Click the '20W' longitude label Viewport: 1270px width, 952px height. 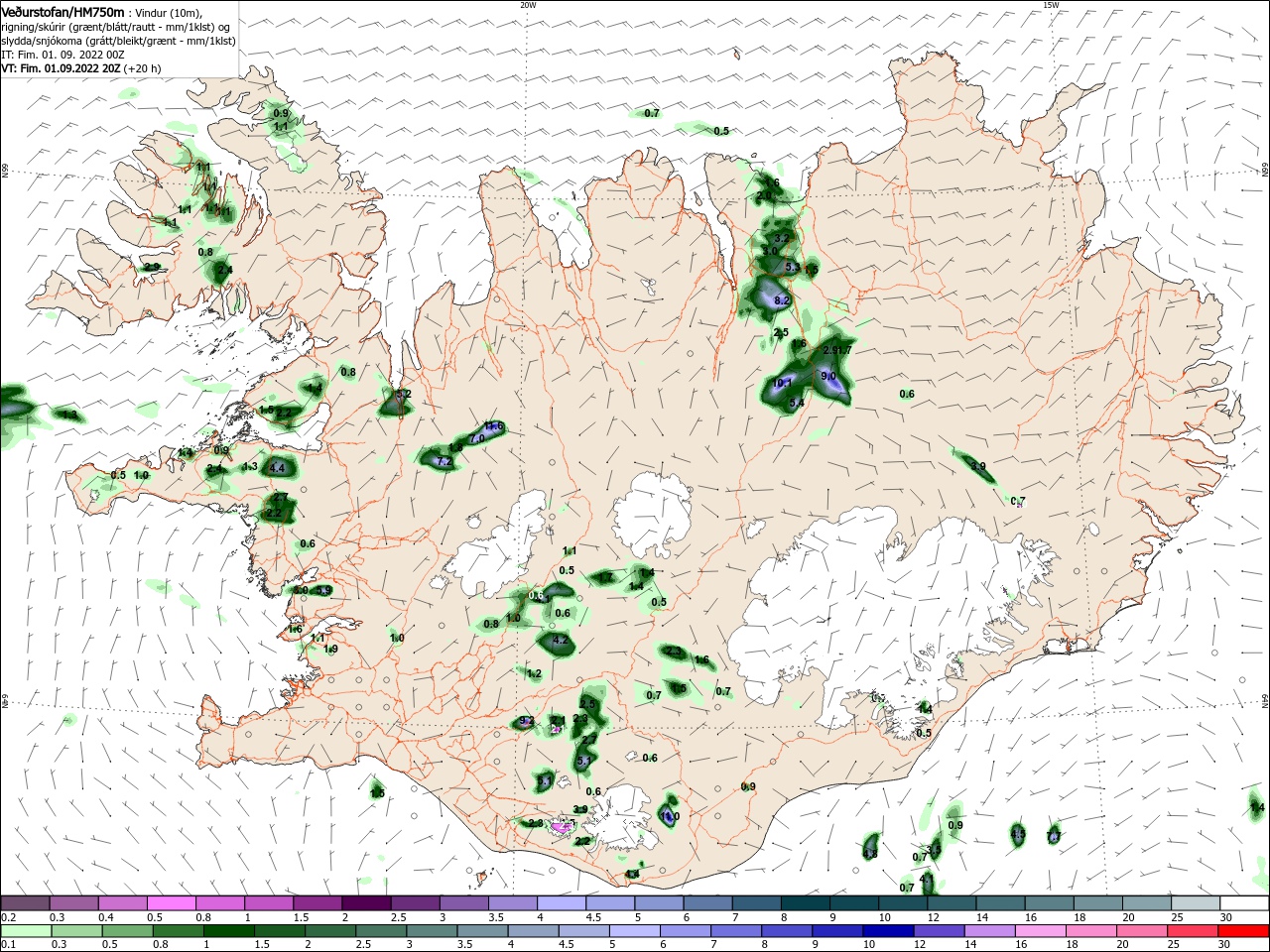pyautogui.click(x=528, y=5)
